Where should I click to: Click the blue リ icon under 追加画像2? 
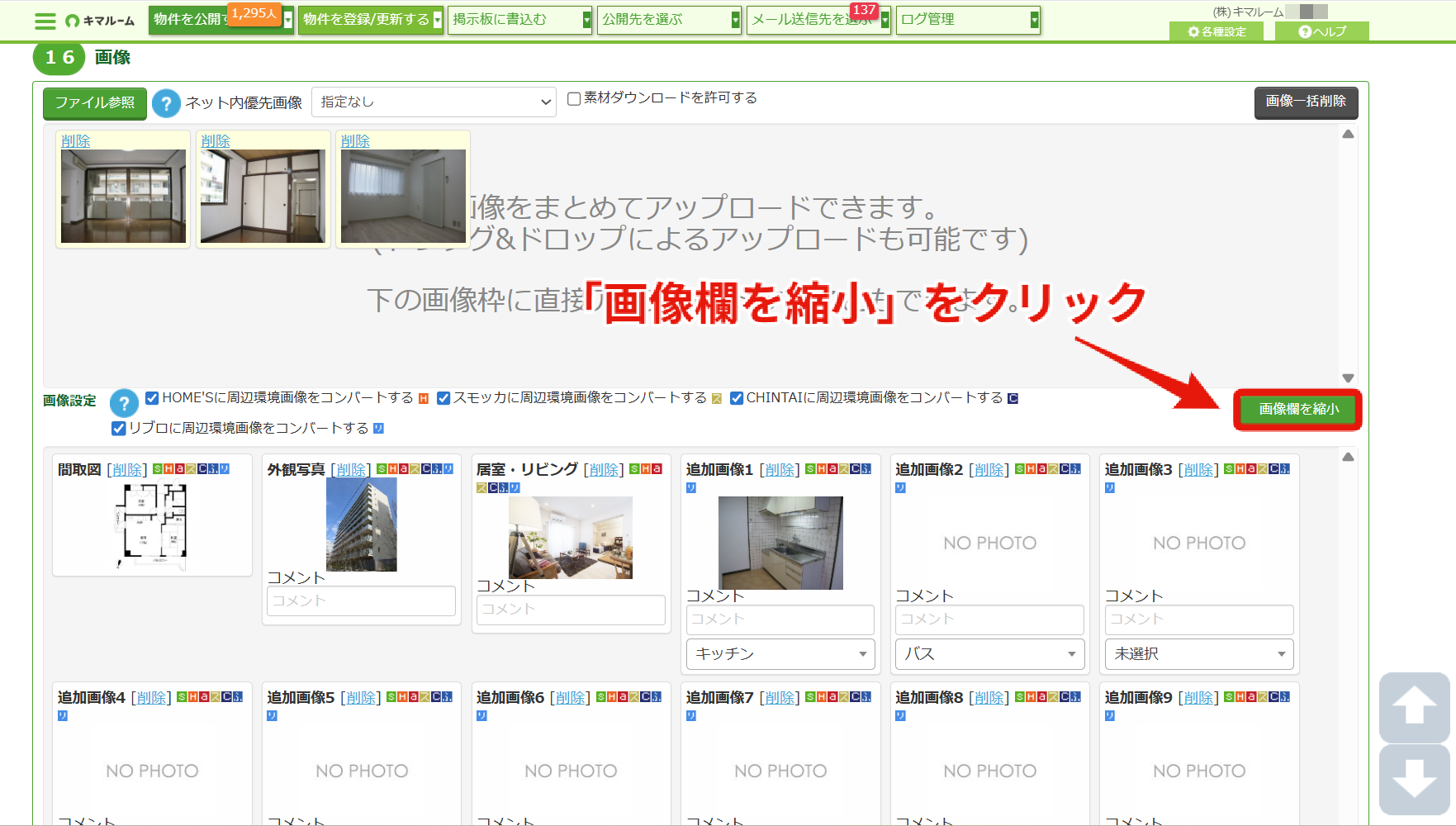[900, 488]
